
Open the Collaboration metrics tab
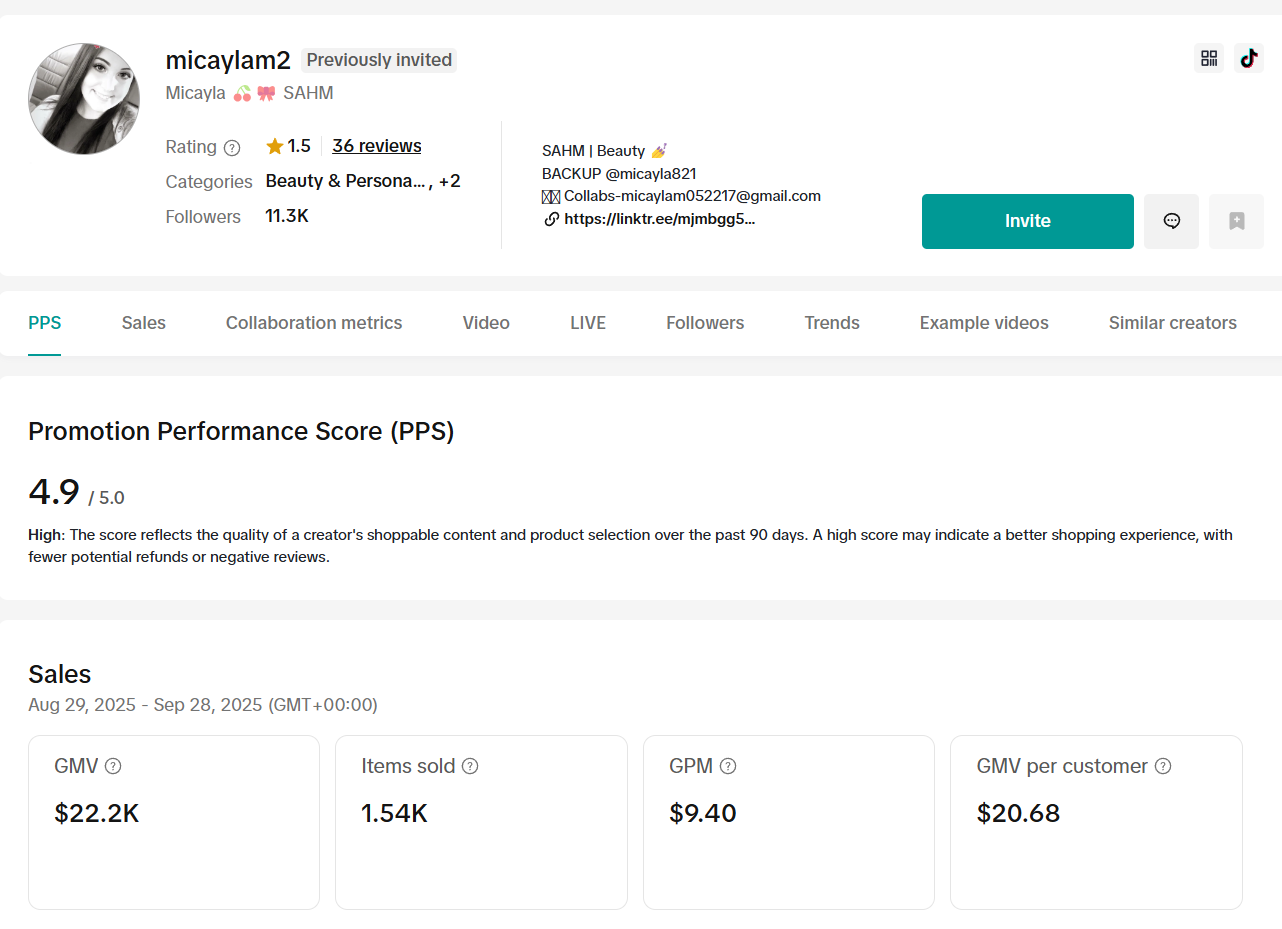[x=314, y=323]
